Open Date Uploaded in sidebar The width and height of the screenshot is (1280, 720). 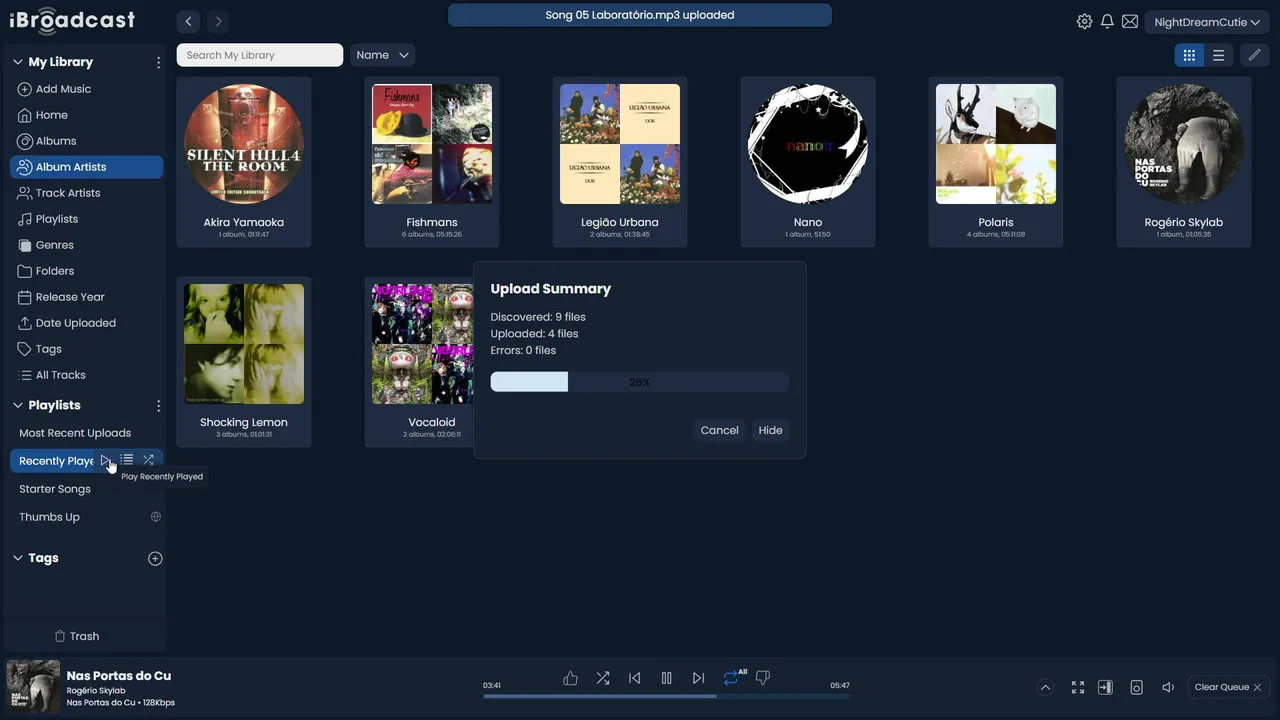click(x=86, y=323)
